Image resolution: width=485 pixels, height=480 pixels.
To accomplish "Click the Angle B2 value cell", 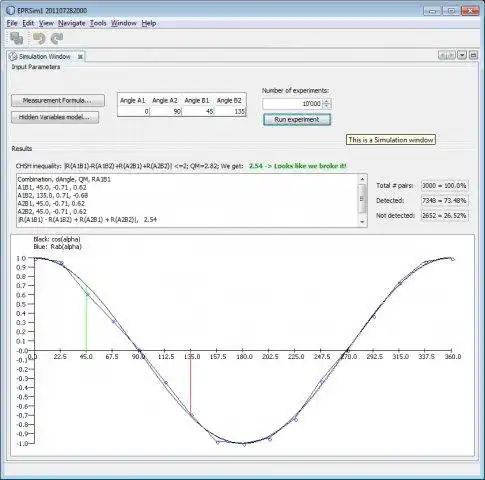I will [x=230, y=111].
